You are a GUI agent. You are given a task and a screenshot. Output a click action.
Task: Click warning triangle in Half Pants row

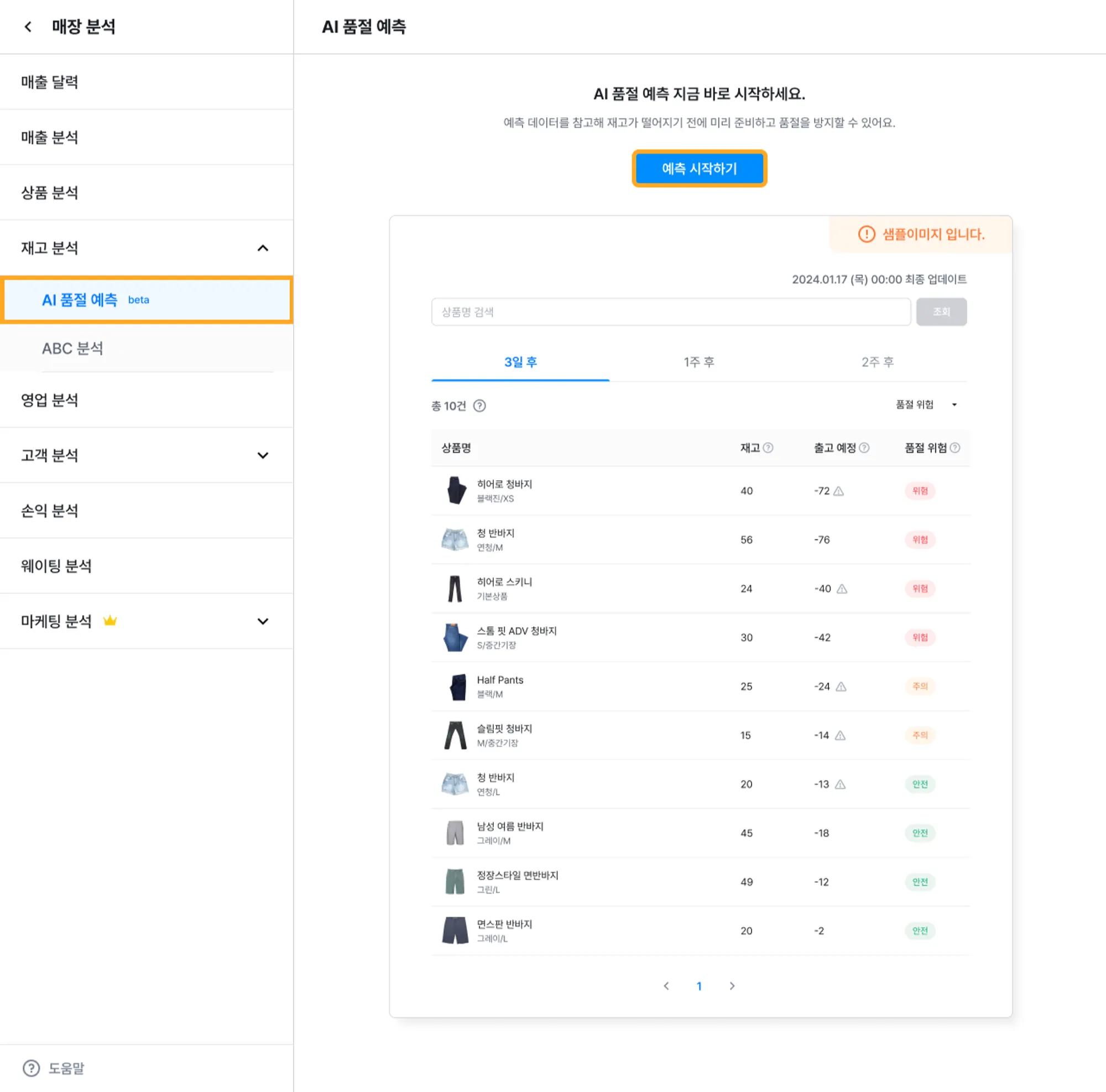coord(841,687)
